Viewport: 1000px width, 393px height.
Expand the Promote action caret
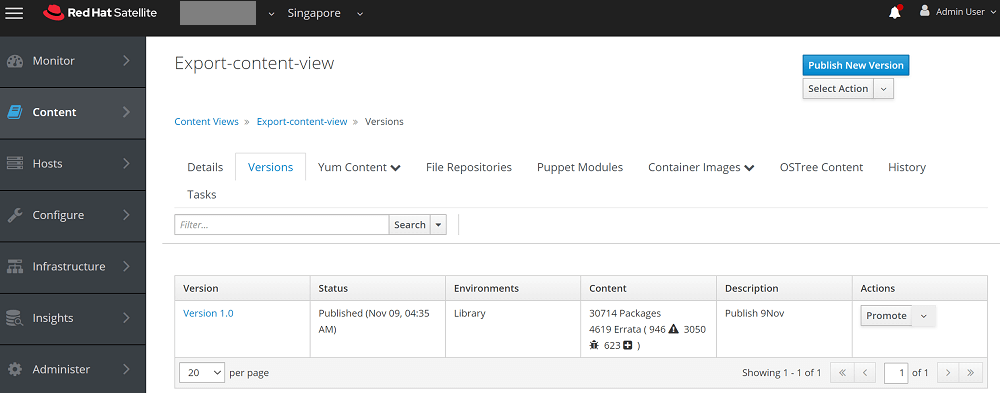coord(923,316)
